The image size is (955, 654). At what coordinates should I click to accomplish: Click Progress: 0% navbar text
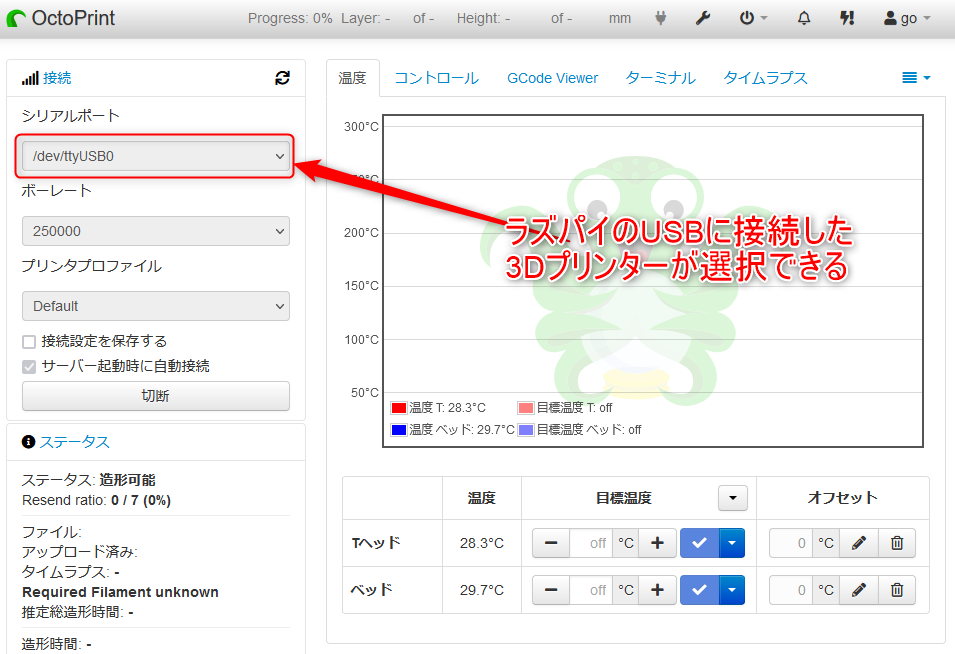point(290,18)
